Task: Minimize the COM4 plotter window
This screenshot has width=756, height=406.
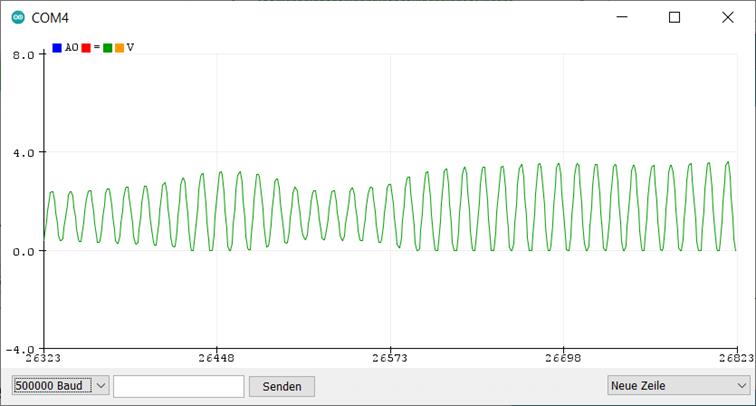Action: coord(622,18)
